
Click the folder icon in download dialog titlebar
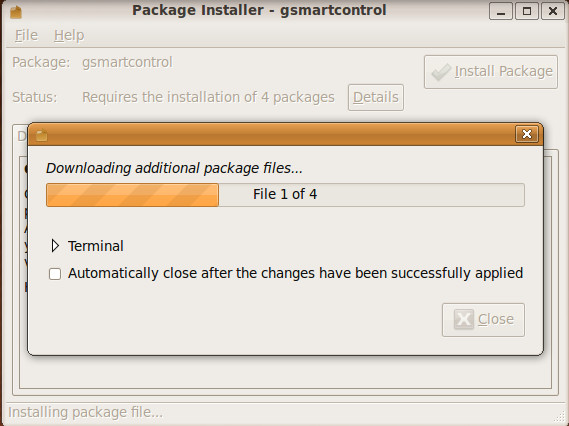tap(41, 135)
